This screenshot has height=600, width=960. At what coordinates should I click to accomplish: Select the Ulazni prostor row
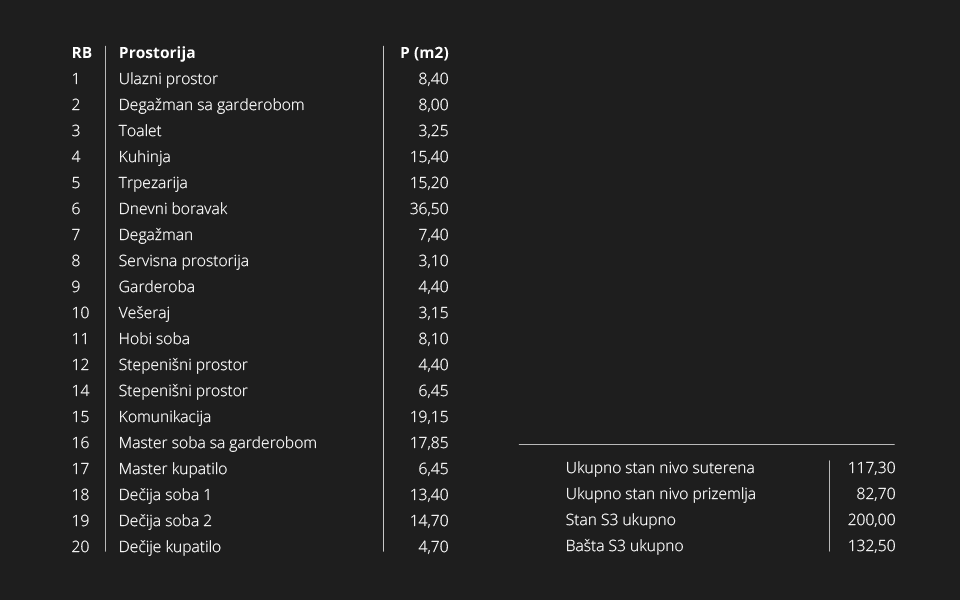click(x=260, y=78)
